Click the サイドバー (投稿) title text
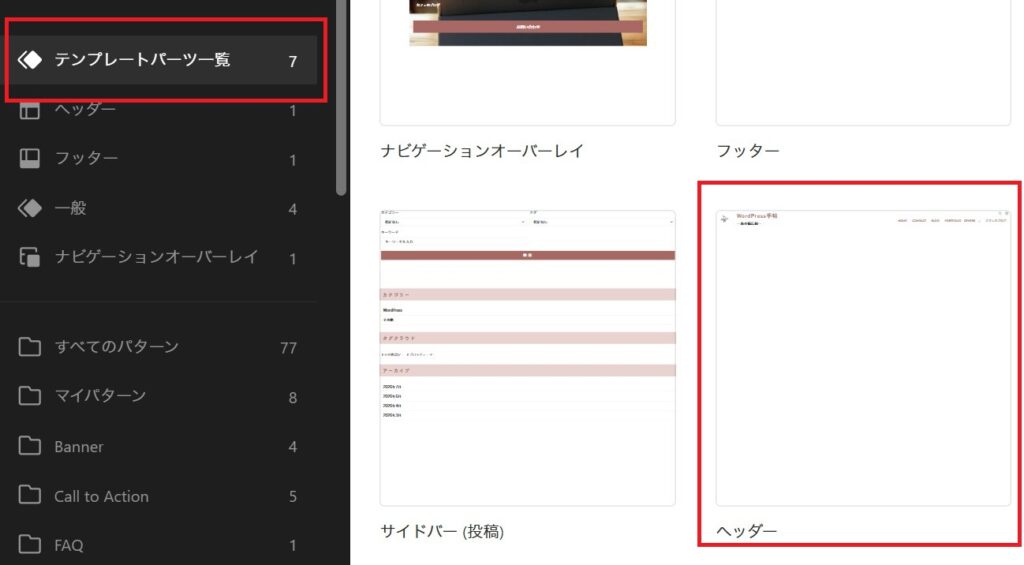Viewport: 1024px width, 565px height. [442, 532]
